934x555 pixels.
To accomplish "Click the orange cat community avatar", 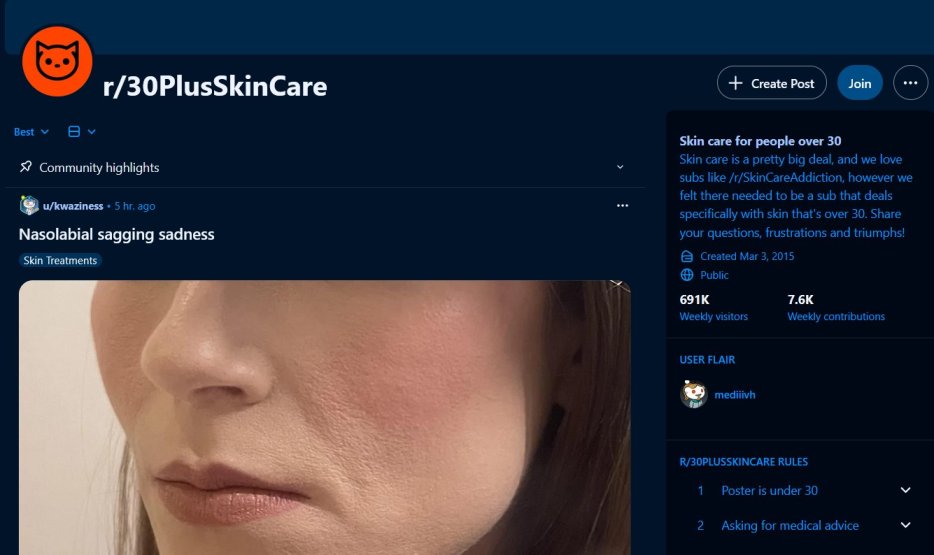I will [x=57, y=61].
